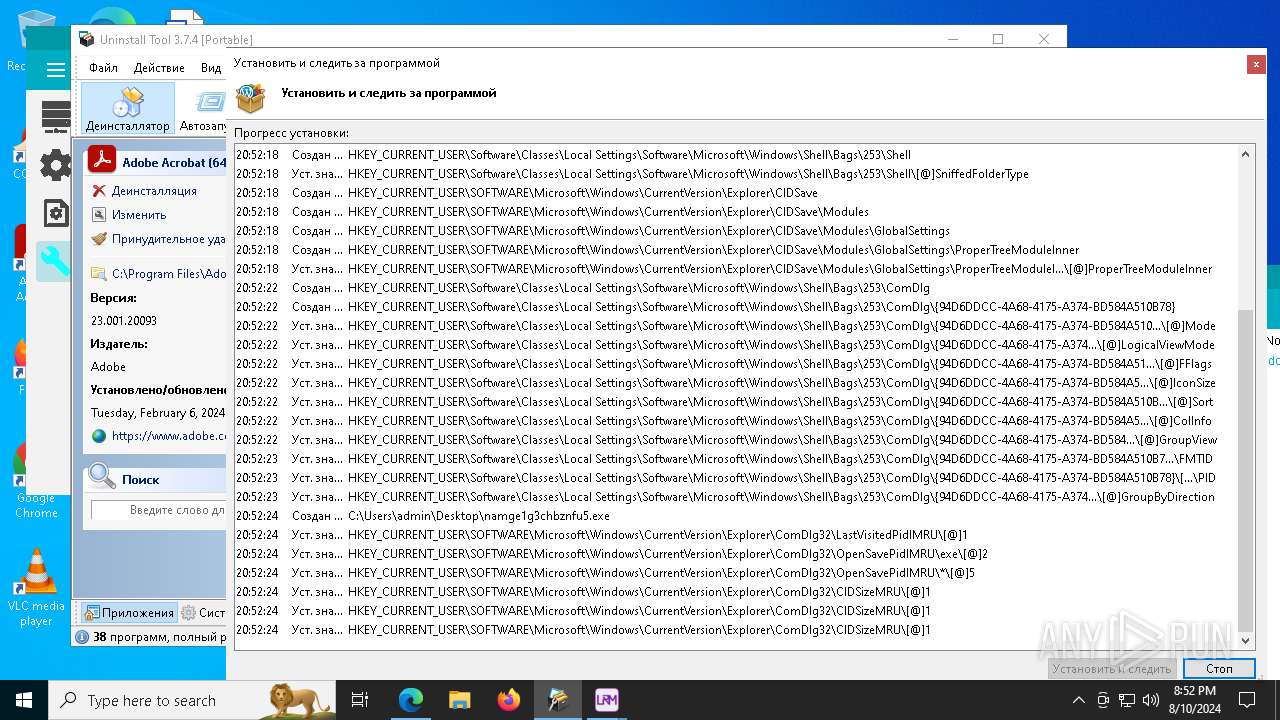The width and height of the screenshot is (1280, 720).
Task: Select the log row for namge1g3chbznfu5.exe
Action: point(734,516)
